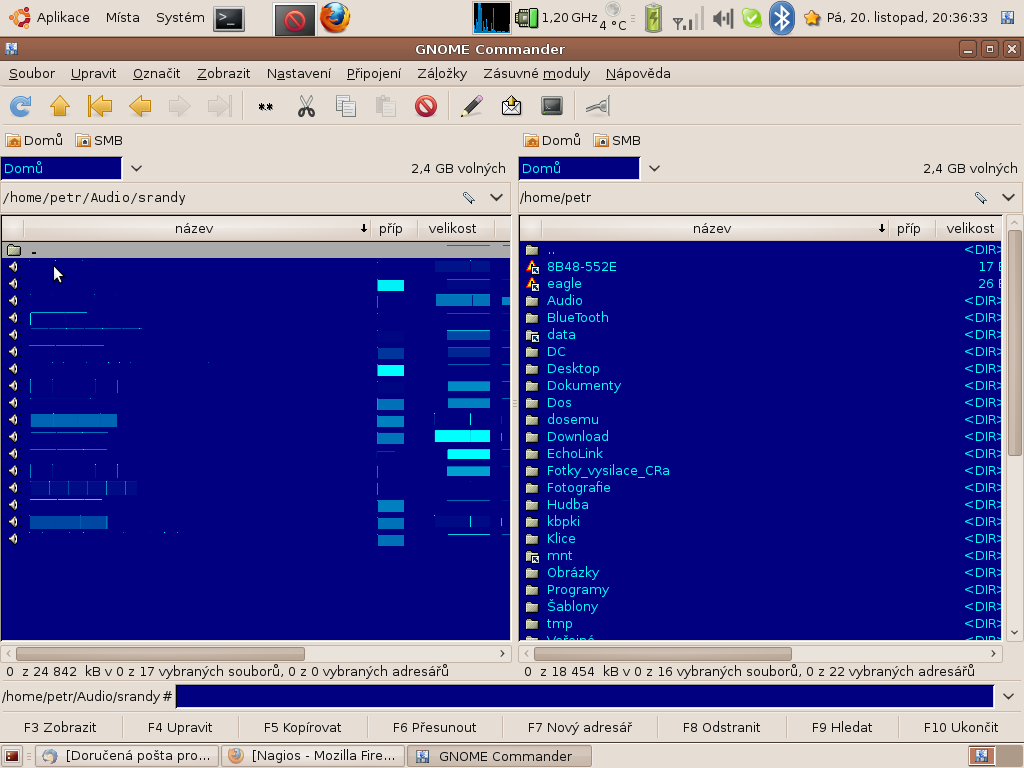Click the show desktop icon in bottom panel
The height and width of the screenshot is (768, 1024).
tap(12, 756)
